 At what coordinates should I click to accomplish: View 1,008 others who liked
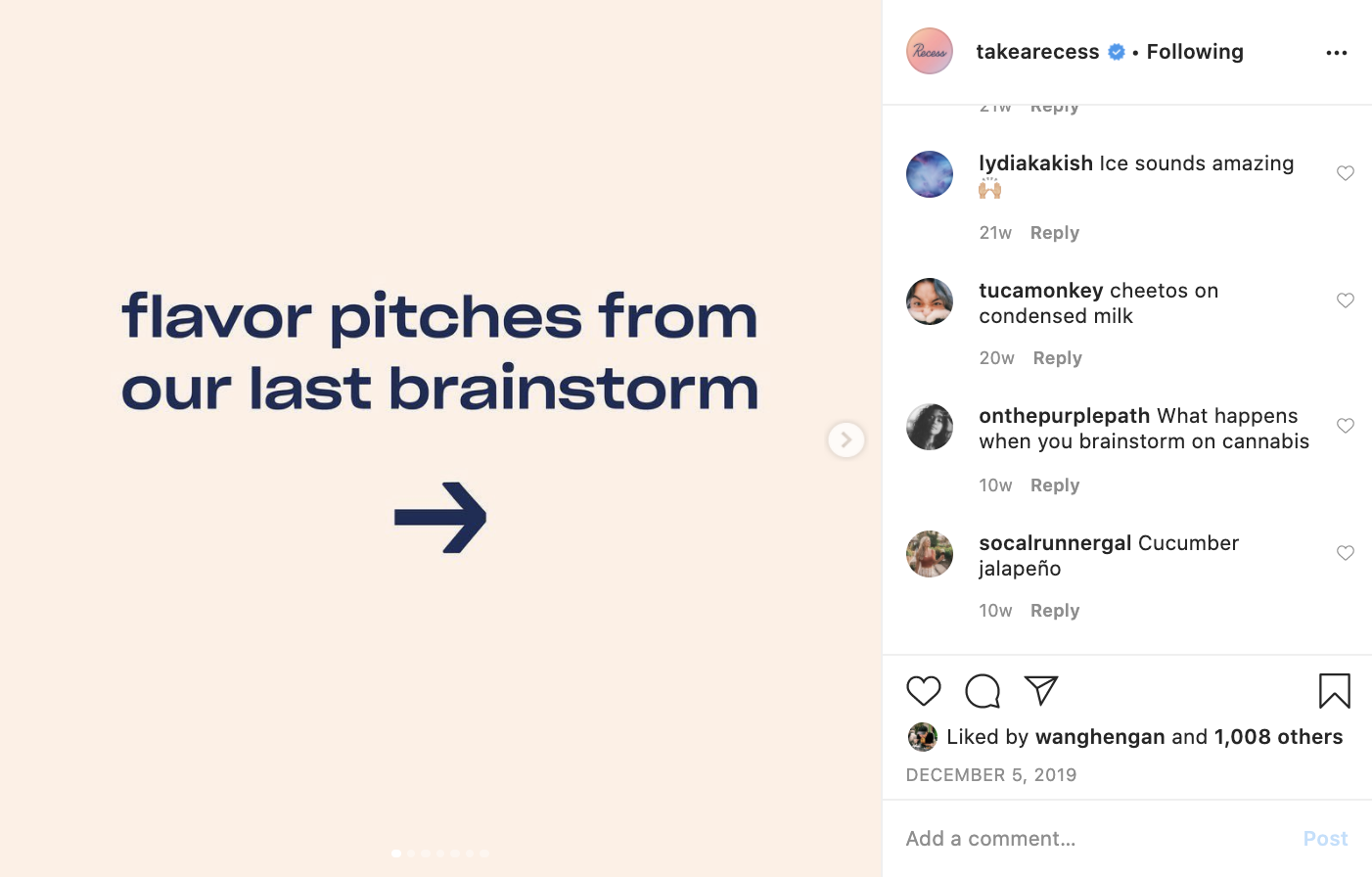pyautogui.click(x=1278, y=737)
